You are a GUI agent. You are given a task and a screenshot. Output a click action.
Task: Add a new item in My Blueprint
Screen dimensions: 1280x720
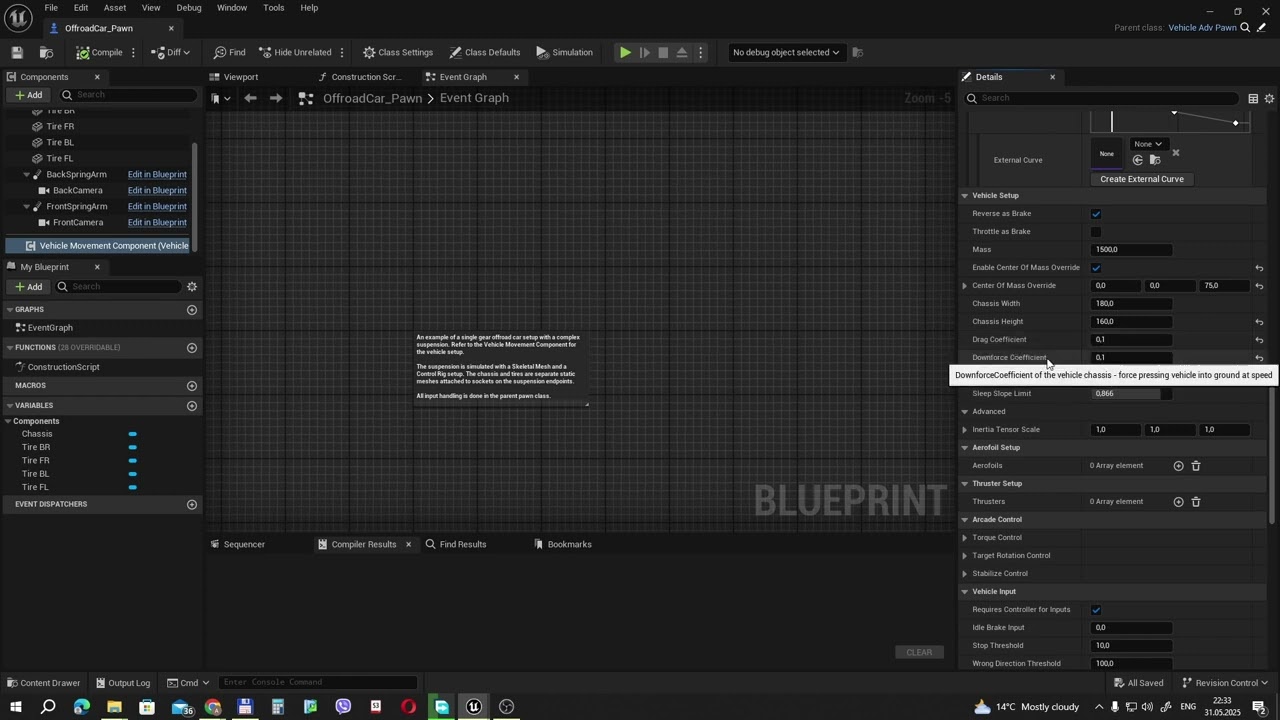tap(28, 287)
